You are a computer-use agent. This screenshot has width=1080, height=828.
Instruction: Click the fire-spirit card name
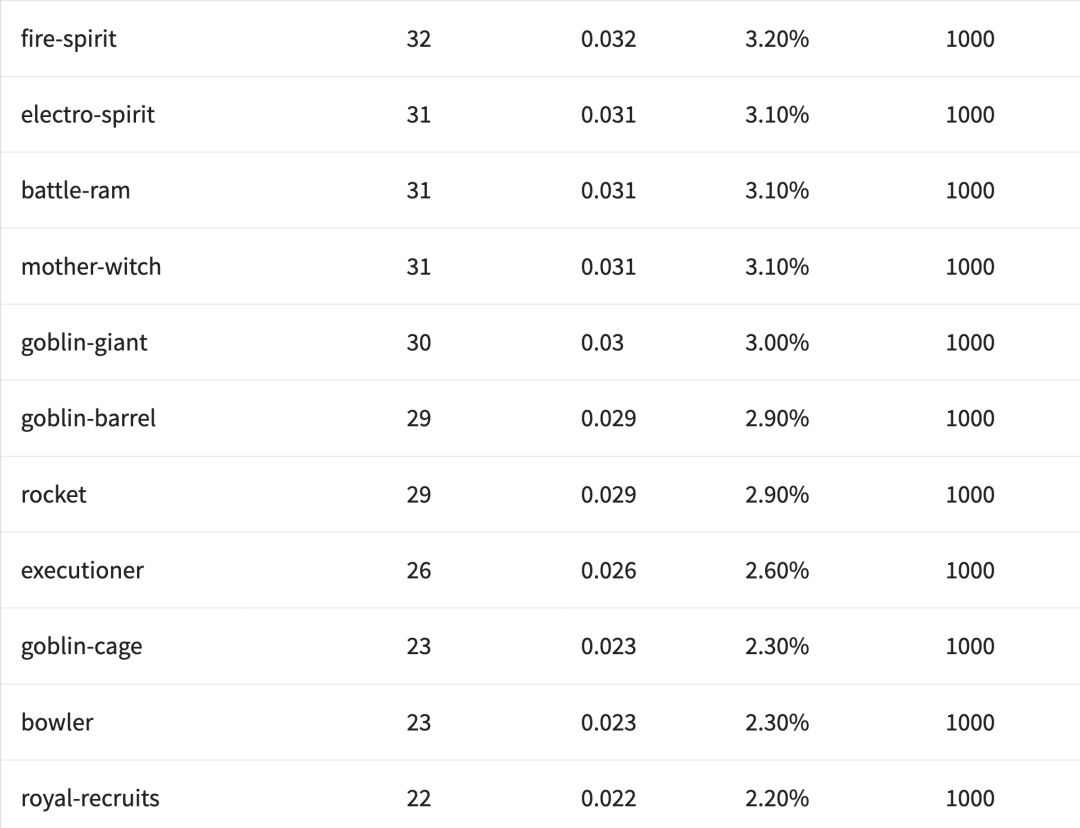coord(69,39)
